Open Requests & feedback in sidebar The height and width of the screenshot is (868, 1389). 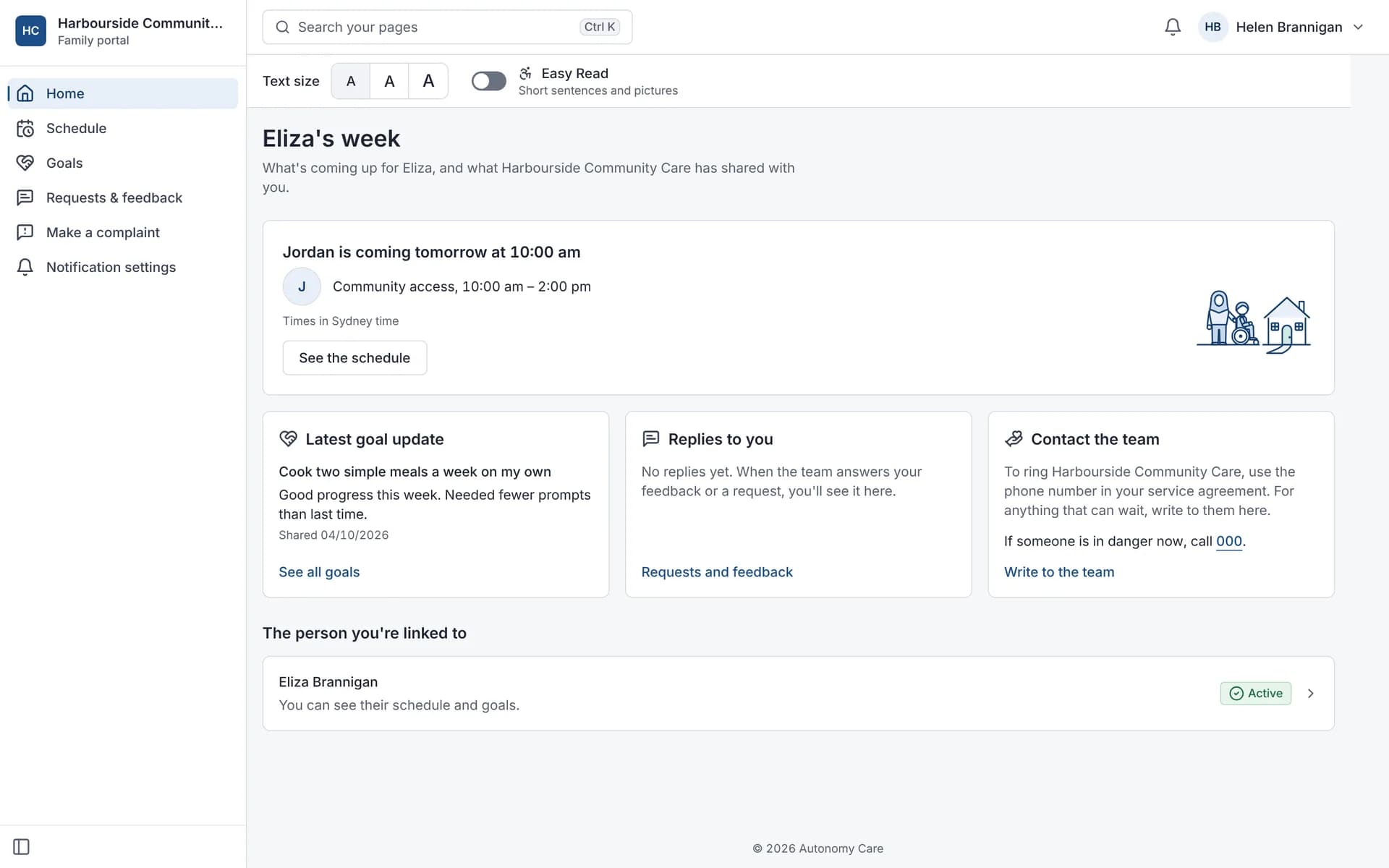[x=123, y=197]
